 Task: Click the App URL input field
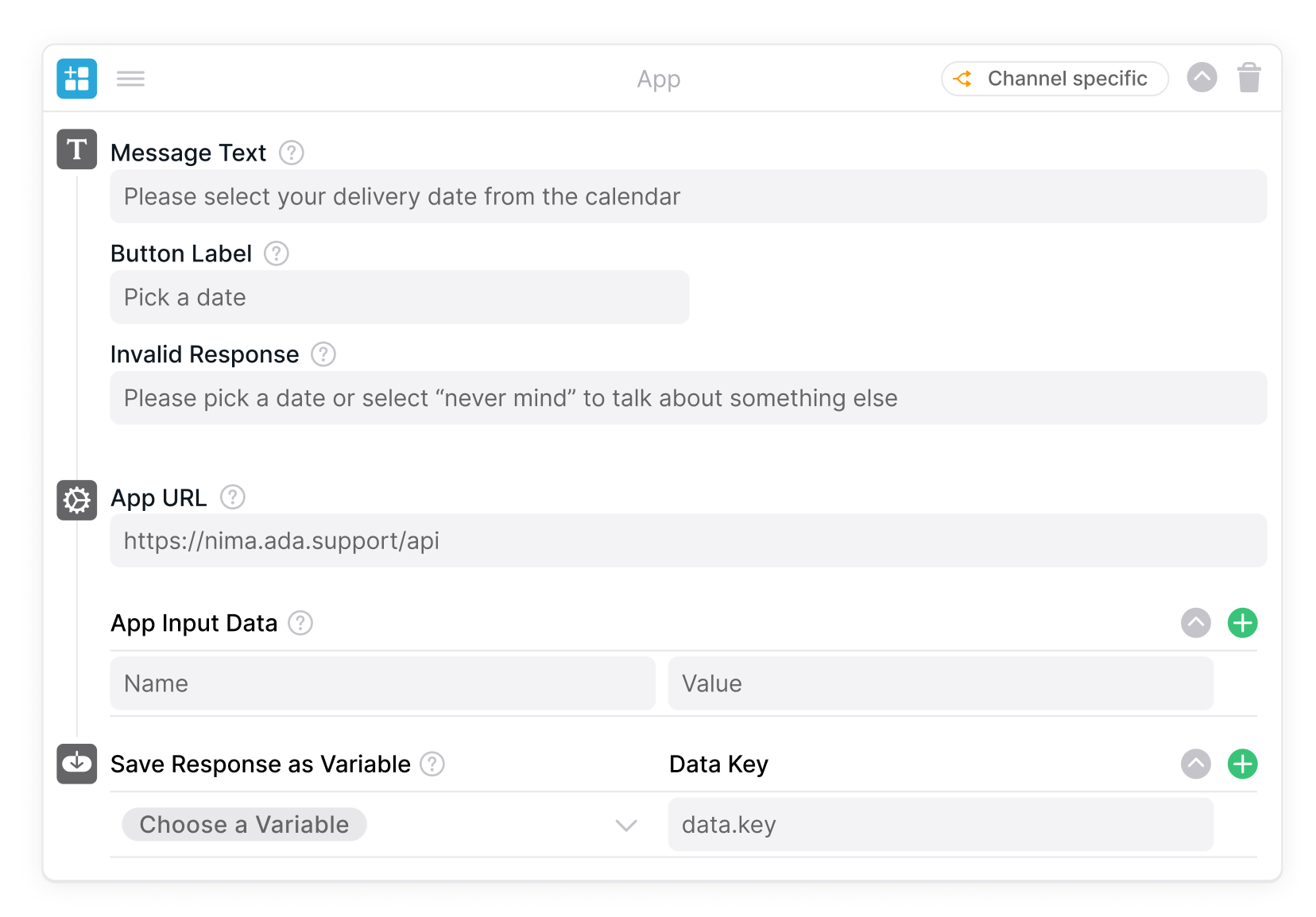click(x=687, y=541)
